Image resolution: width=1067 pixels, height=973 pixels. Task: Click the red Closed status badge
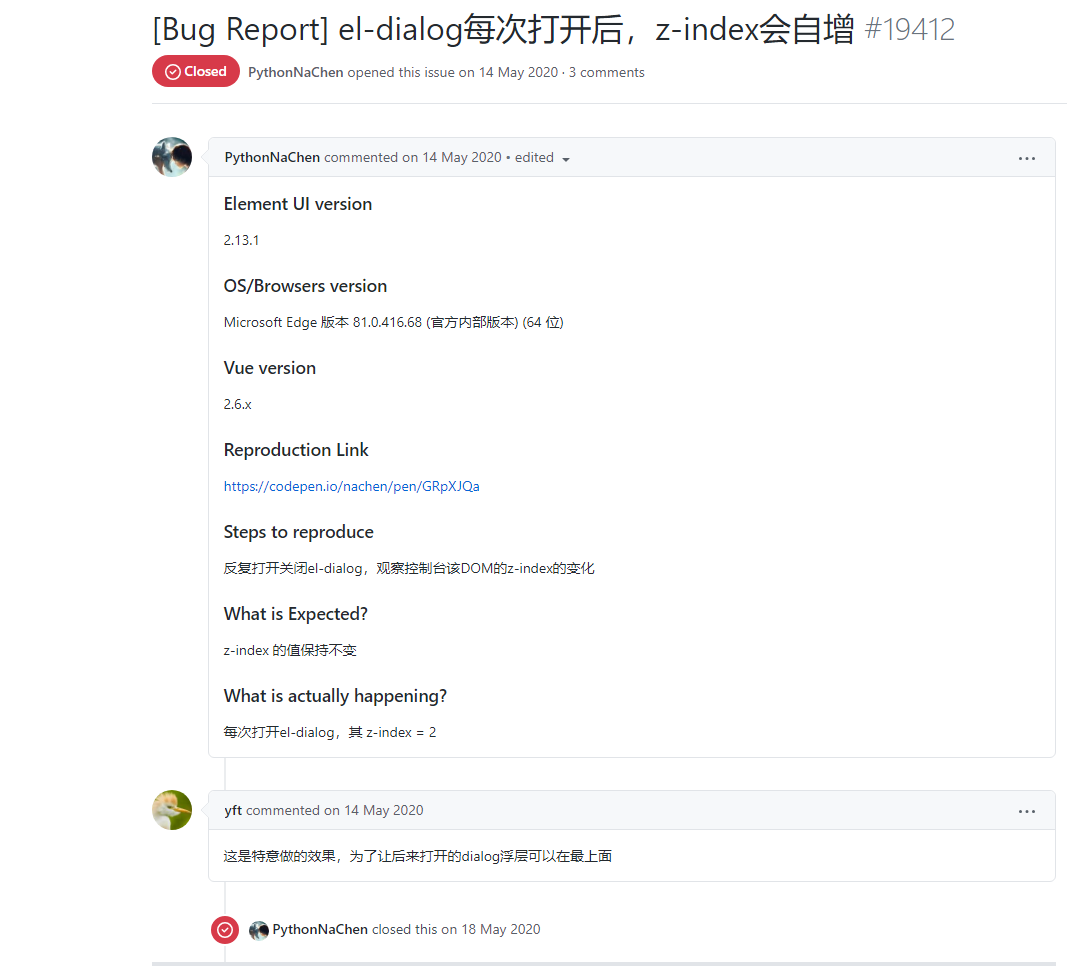[x=195, y=71]
